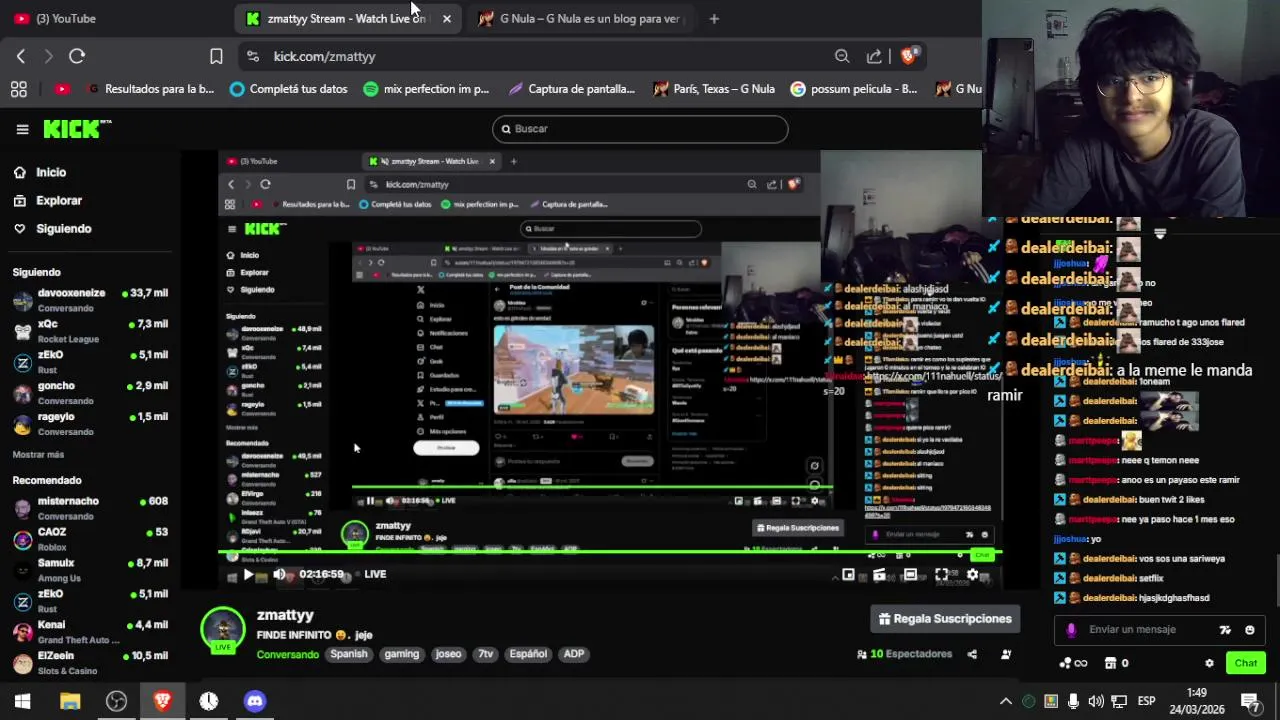
Task: Close the zmattyy Stream tab
Action: (x=446, y=18)
